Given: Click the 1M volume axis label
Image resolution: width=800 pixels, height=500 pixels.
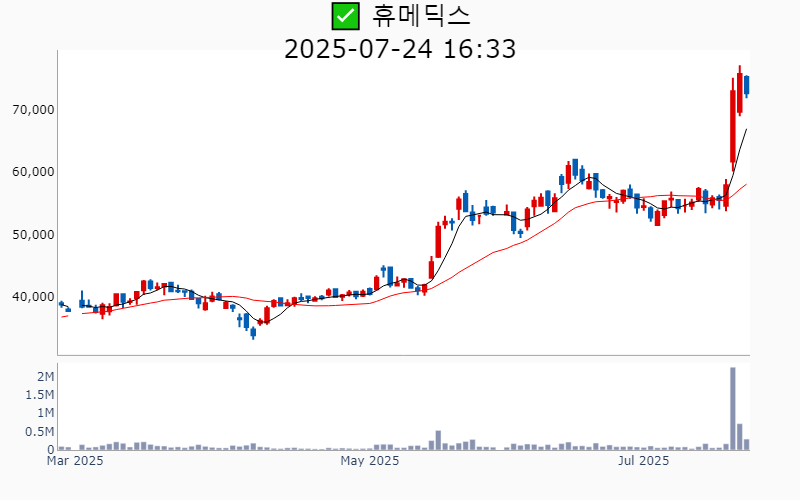Looking at the screenshot, I should 45,413.
